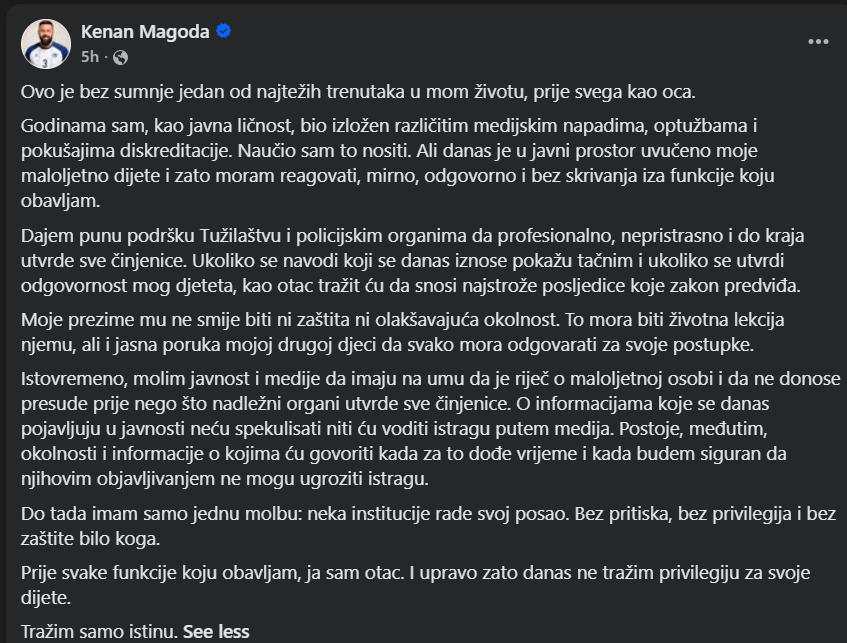Click the paragraph starting 'Godinama sam, kao javna'
This screenshot has height=643, width=847.
[x=398, y=163]
